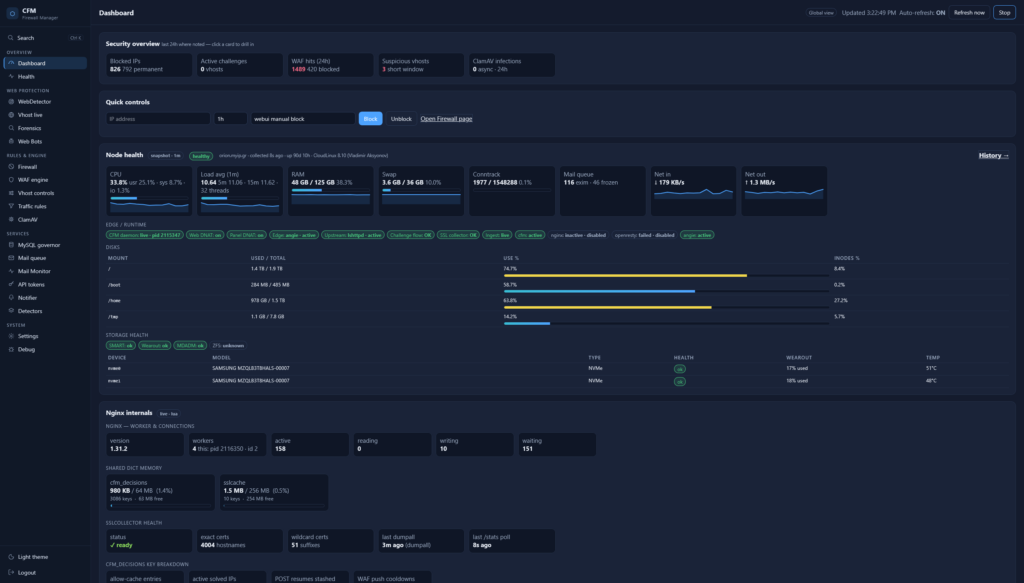This screenshot has height=583, width=1024.
Task: Open WAF engine via shield icon
Action: (11, 180)
